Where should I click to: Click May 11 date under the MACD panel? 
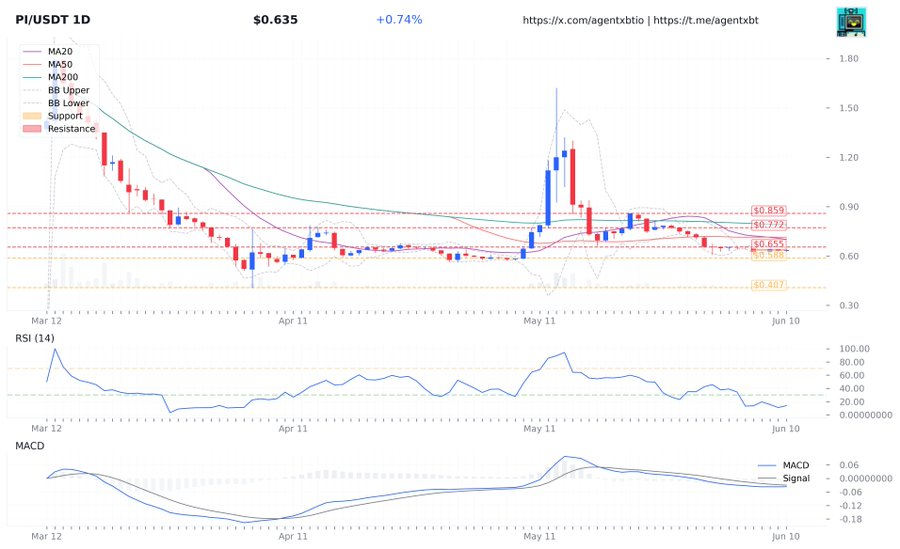[540, 536]
